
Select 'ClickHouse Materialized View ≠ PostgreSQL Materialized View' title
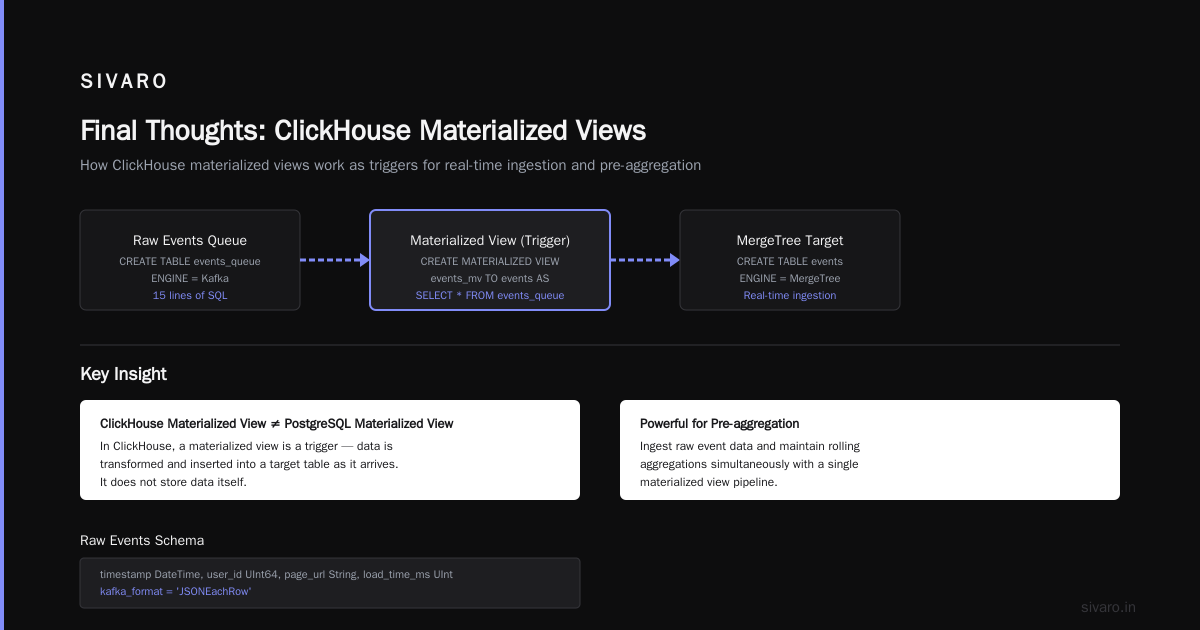point(277,424)
